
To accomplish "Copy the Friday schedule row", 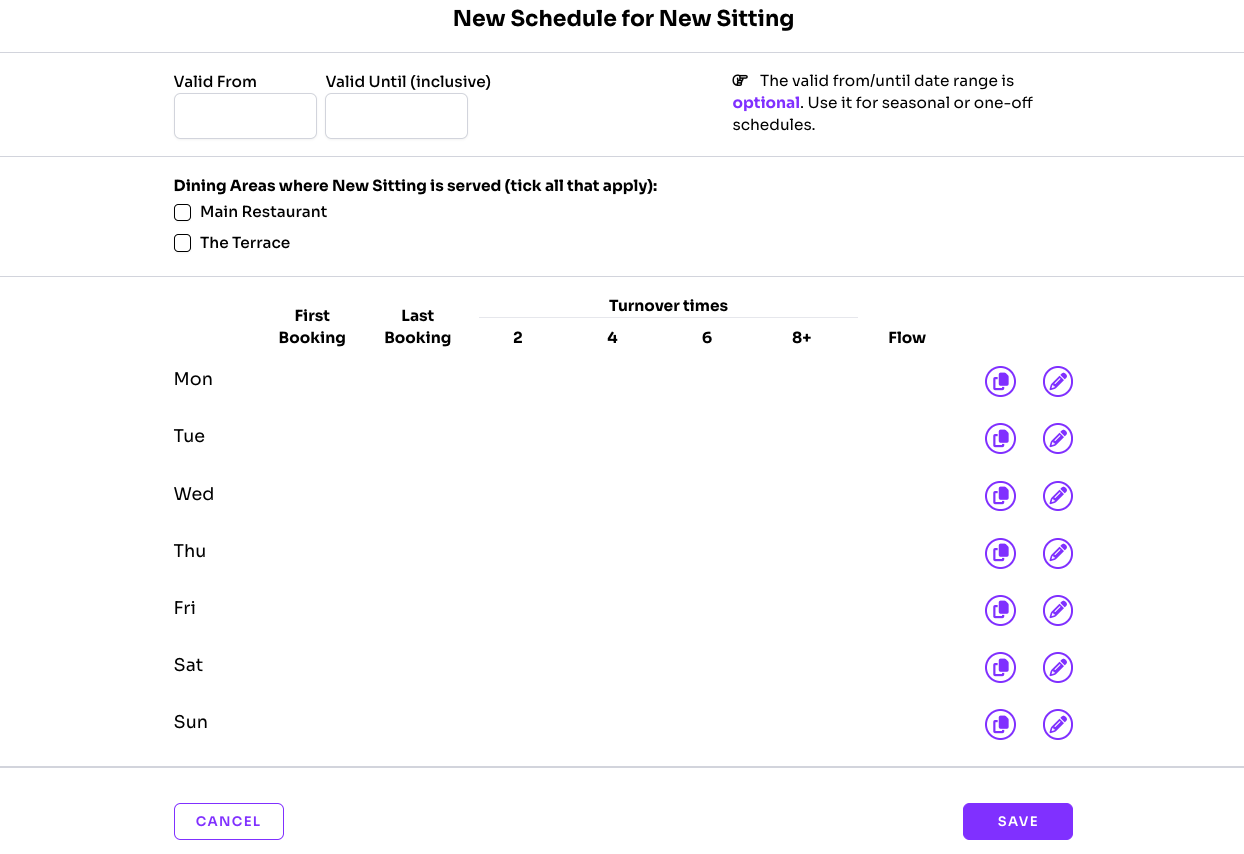I will click(x=1000, y=610).
